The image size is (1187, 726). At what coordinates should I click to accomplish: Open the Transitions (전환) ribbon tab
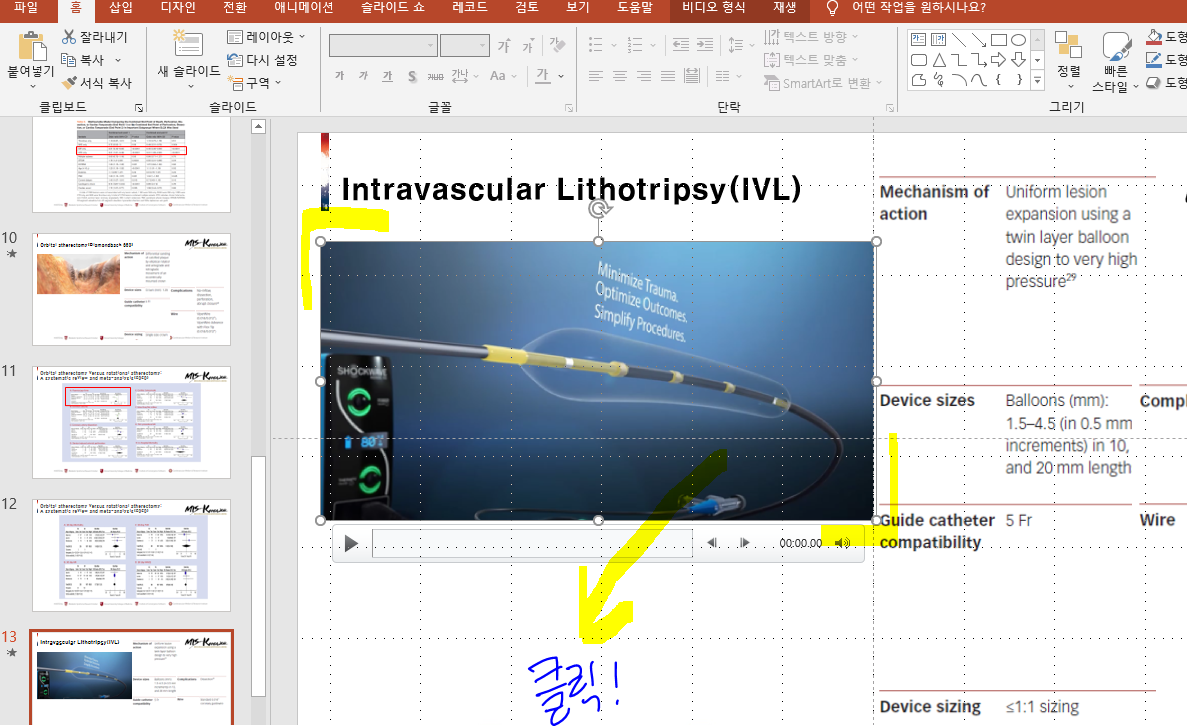tap(235, 8)
